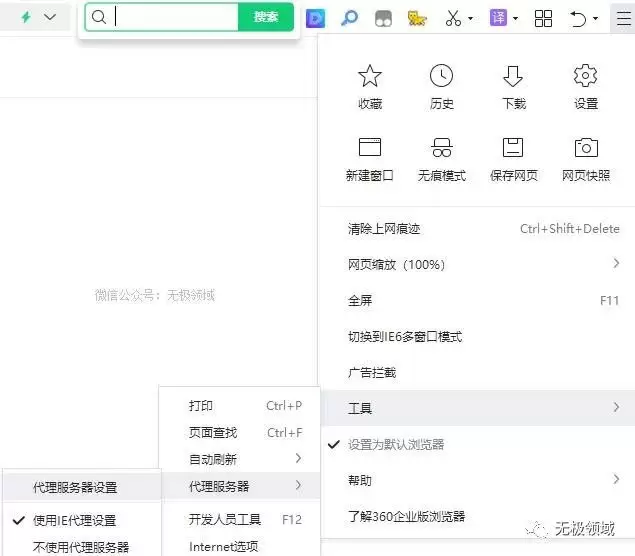The height and width of the screenshot is (556, 635).
Task: Open the blue video player extension icon
Action: click(x=315, y=18)
